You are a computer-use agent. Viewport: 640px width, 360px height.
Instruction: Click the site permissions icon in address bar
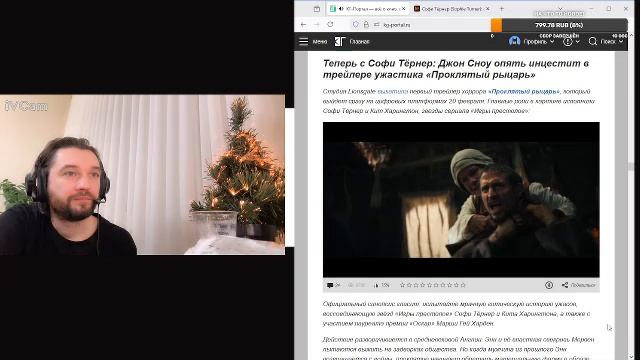point(376,24)
